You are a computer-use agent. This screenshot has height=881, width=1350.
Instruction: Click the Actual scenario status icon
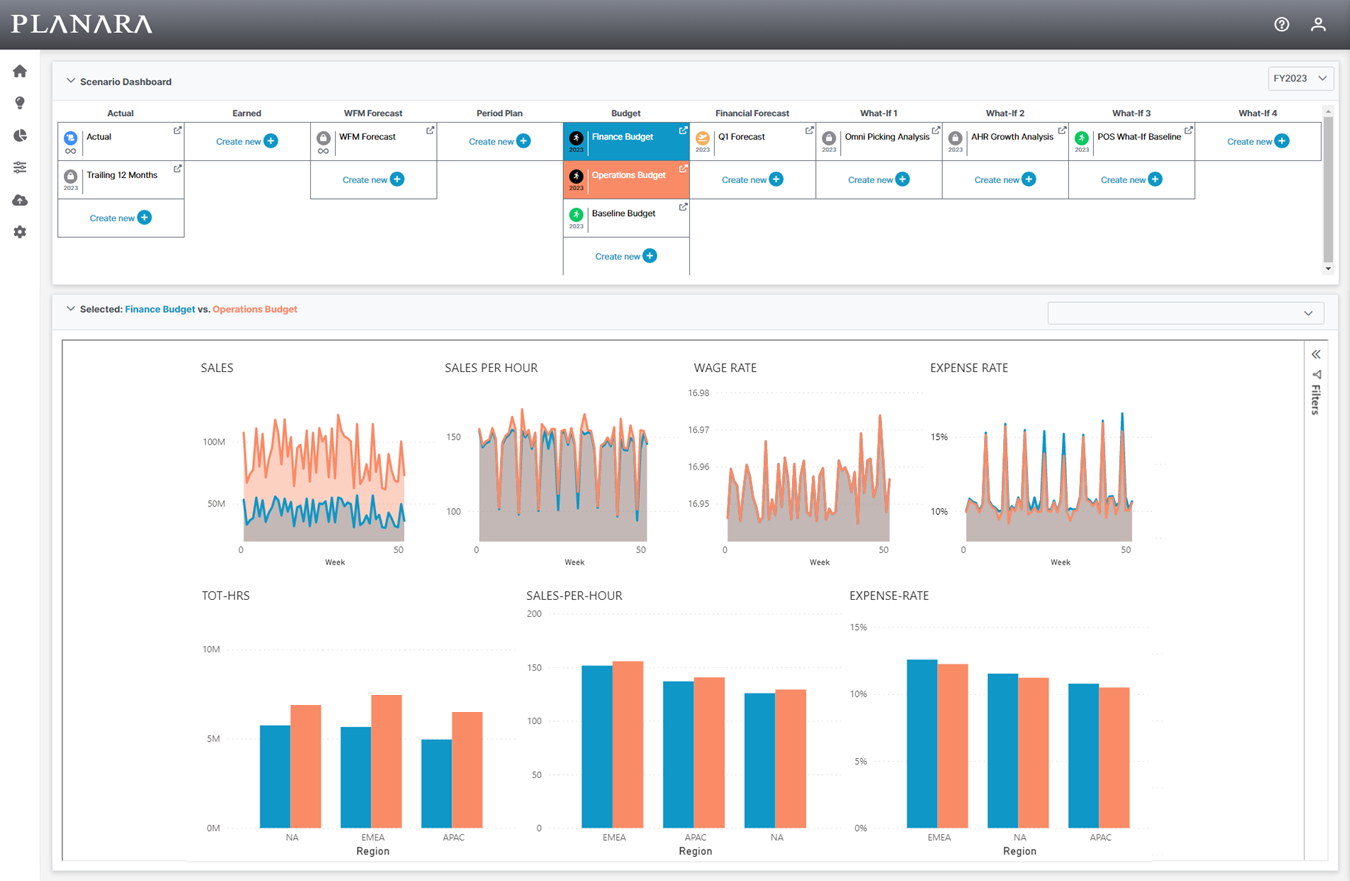click(x=71, y=138)
